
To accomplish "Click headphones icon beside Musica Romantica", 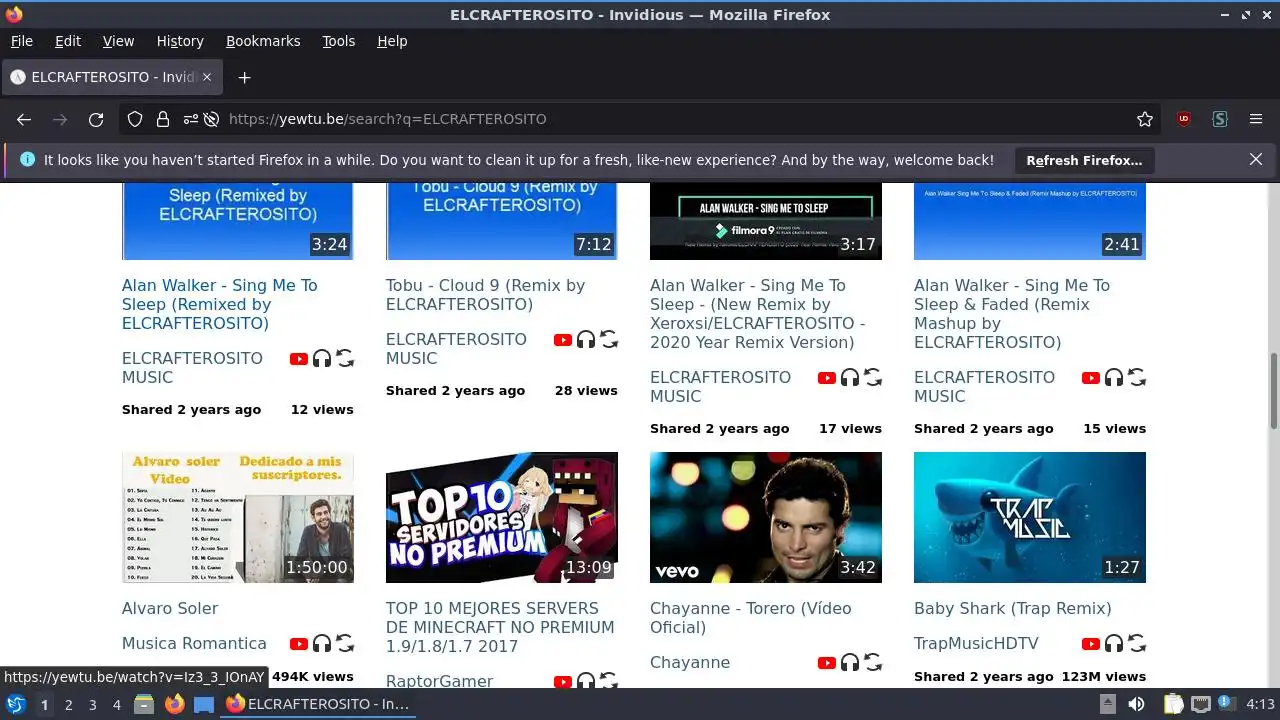I will click(x=322, y=643).
